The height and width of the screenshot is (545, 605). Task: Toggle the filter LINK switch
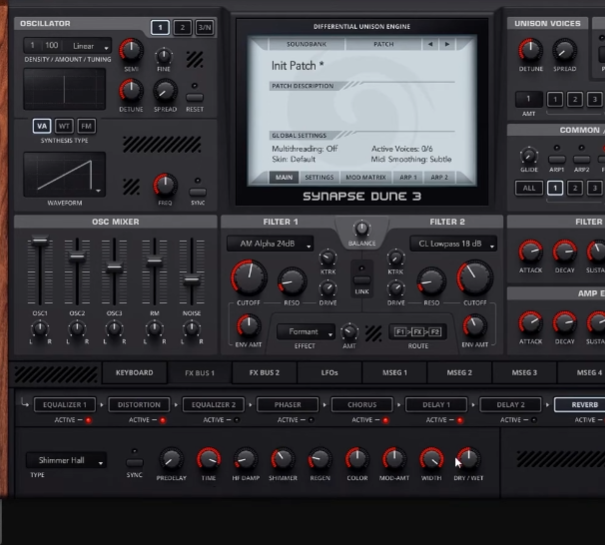pyautogui.click(x=362, y=279)
